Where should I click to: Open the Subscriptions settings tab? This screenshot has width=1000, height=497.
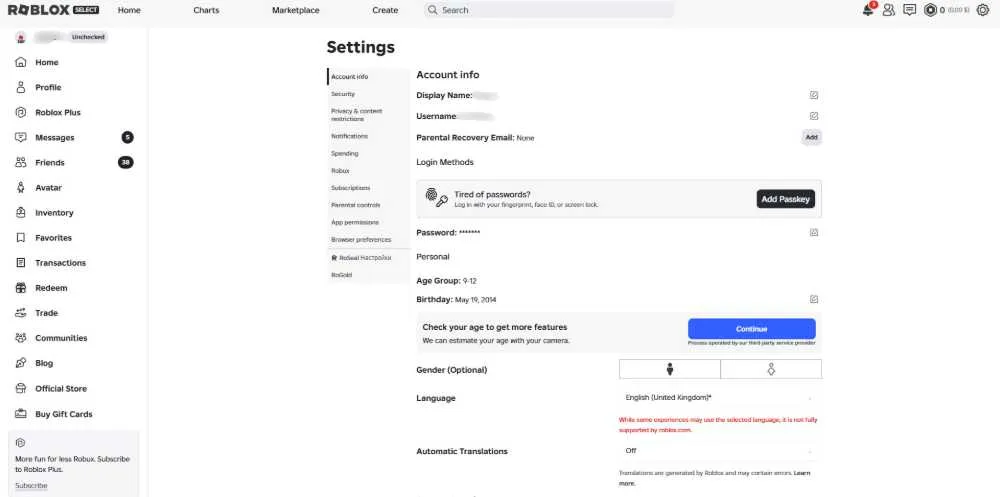(368, 188)
